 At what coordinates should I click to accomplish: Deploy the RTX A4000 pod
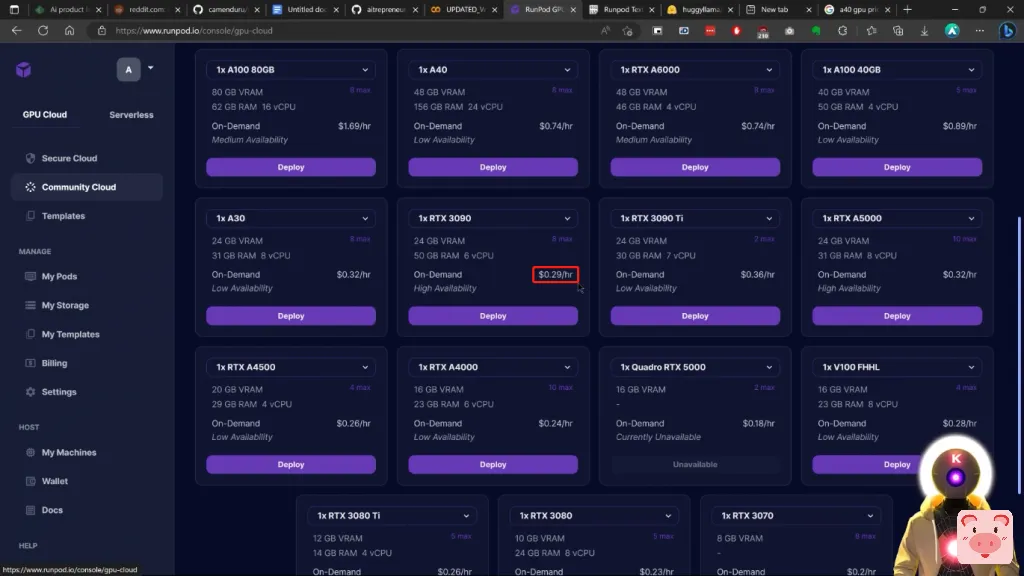click(x=493, y=464)
